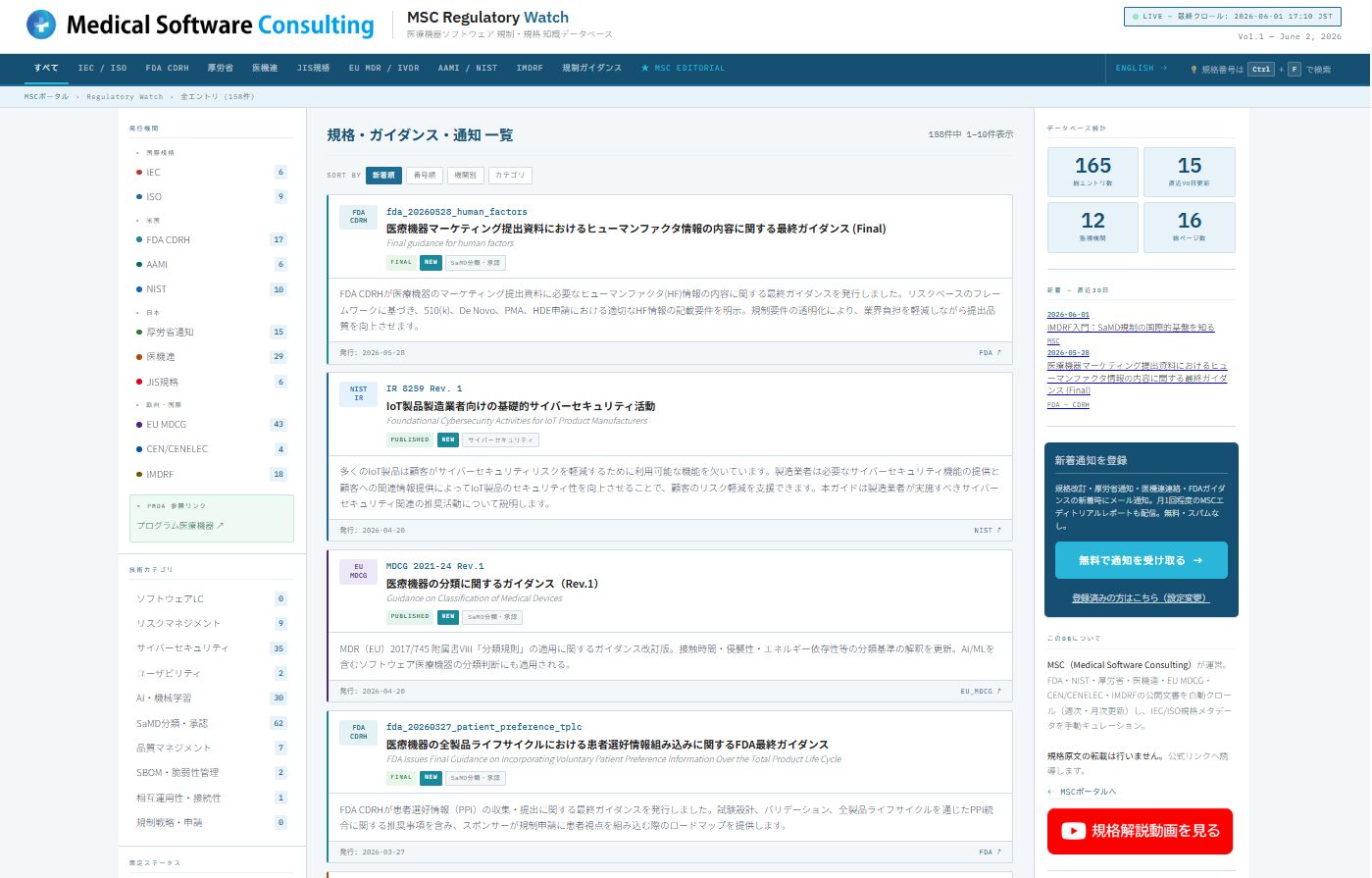1372x878 pixels.
Task: Sort entries by 機関別
Action: coord(466,176)
